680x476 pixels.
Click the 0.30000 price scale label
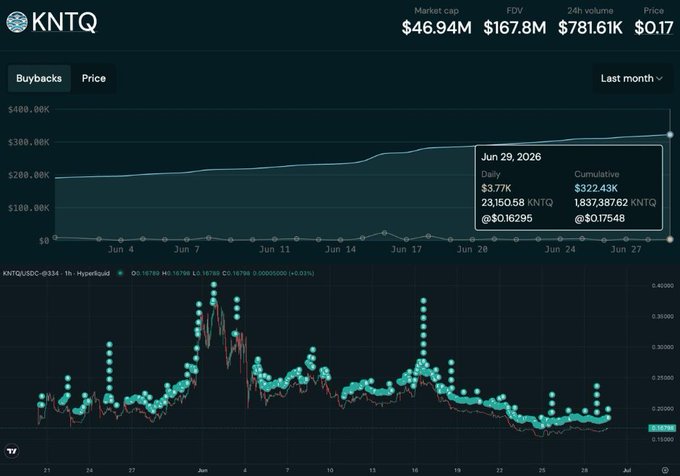click(x=663, y=347)
